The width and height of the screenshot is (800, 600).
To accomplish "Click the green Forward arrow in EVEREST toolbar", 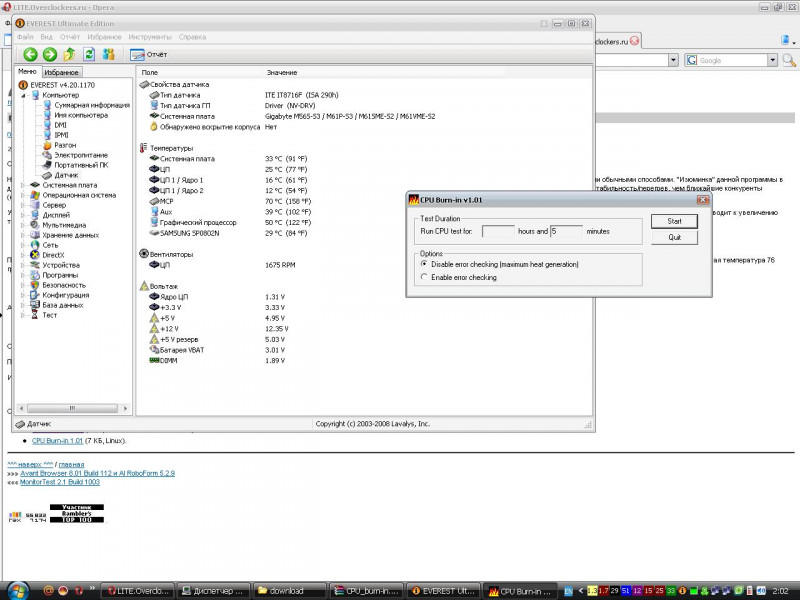I will click(x=49, y=54).
